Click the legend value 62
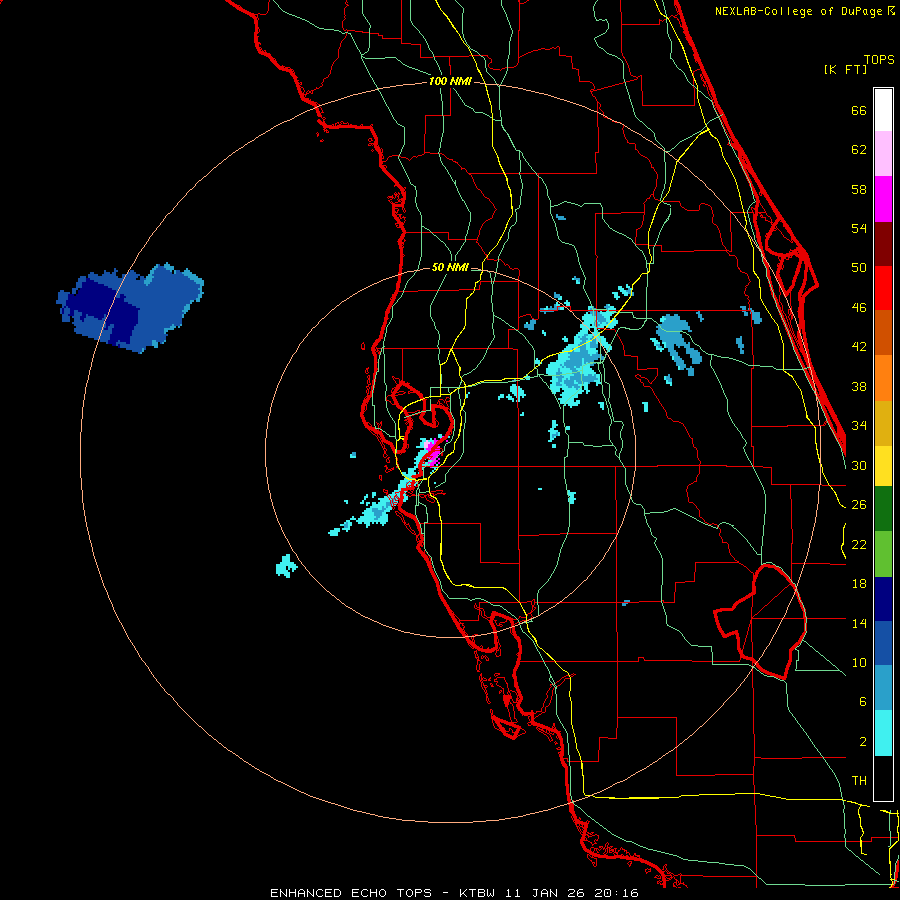Viewport: 900px width, 900px height. pos(859,150)
